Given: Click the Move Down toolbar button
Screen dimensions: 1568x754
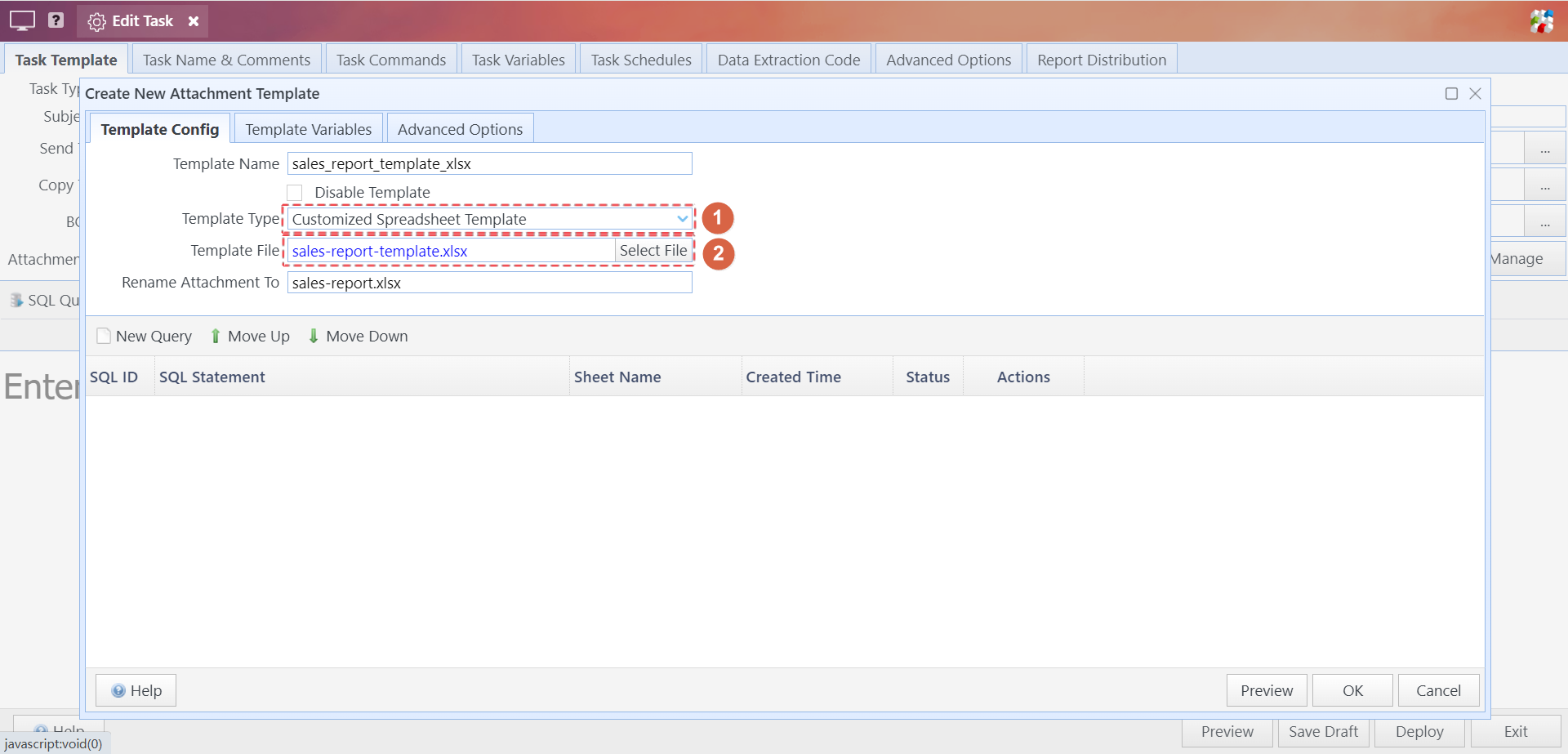Looking at the screenshot, I should 358,336.
